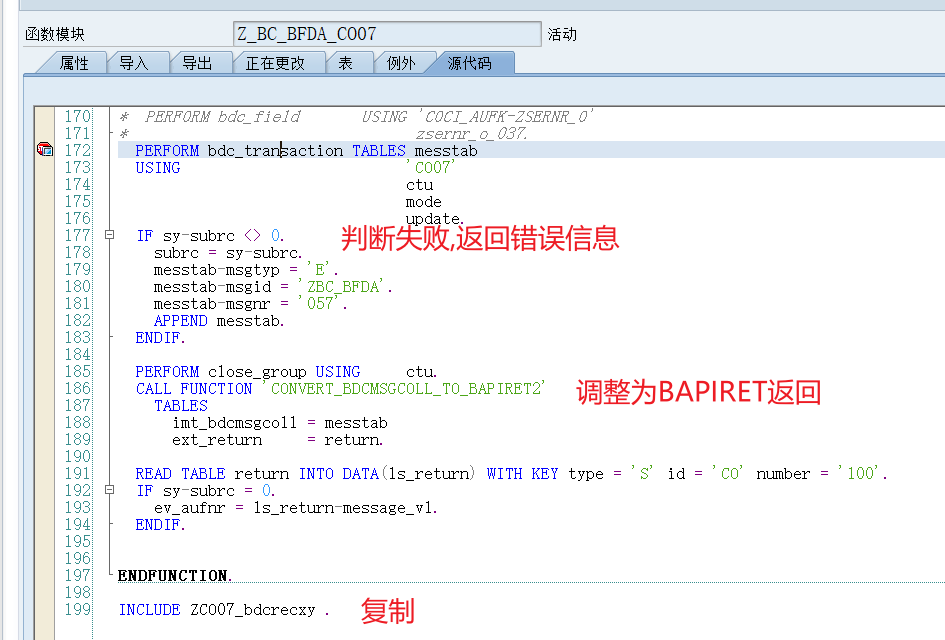Click the 'ext_return = return.' parameter line
This screenshot has width=945, height=640.
(277, 440)
